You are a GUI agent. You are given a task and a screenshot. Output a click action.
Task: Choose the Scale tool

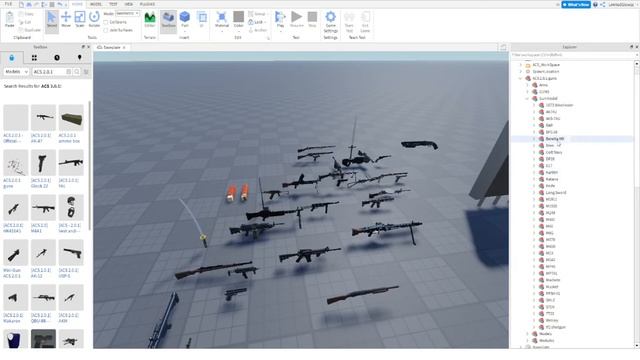80,19
